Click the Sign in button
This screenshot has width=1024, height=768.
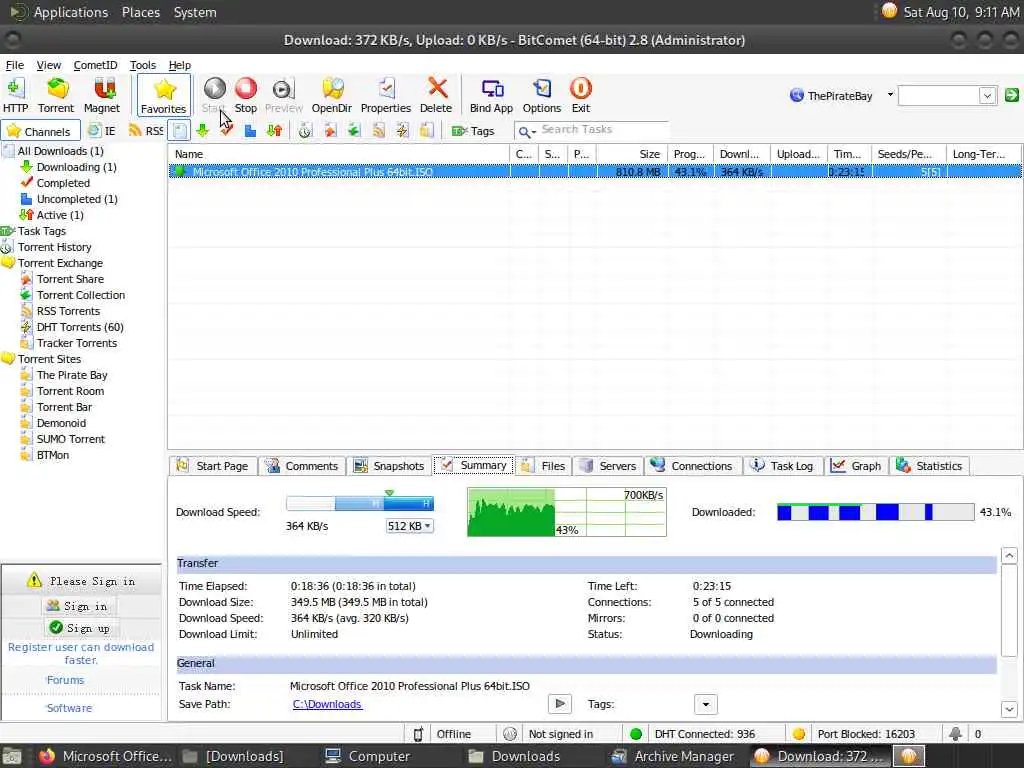78,606
